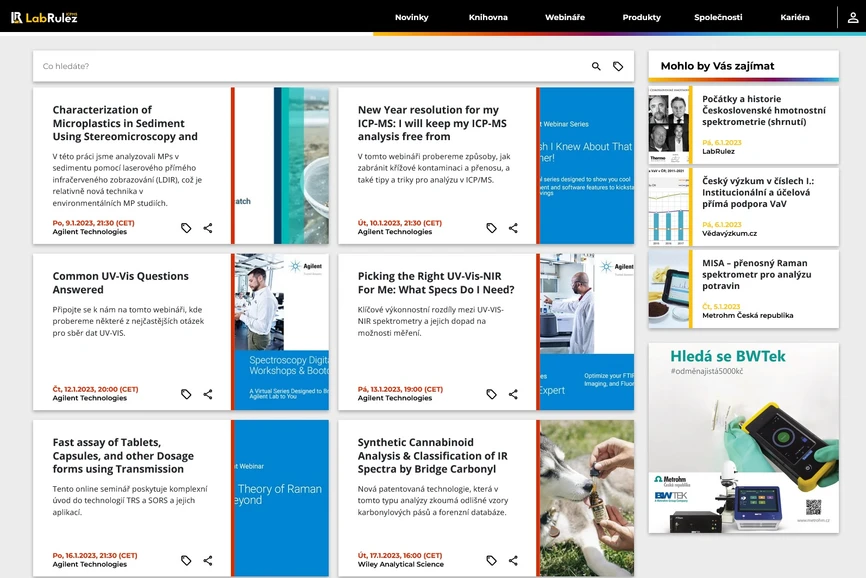The height and width of the screenshot is (578, 866).
Task: Click date 'Pá, 13.1.2023, 19:00 (CET)'
Action: [x=400, y=389]
